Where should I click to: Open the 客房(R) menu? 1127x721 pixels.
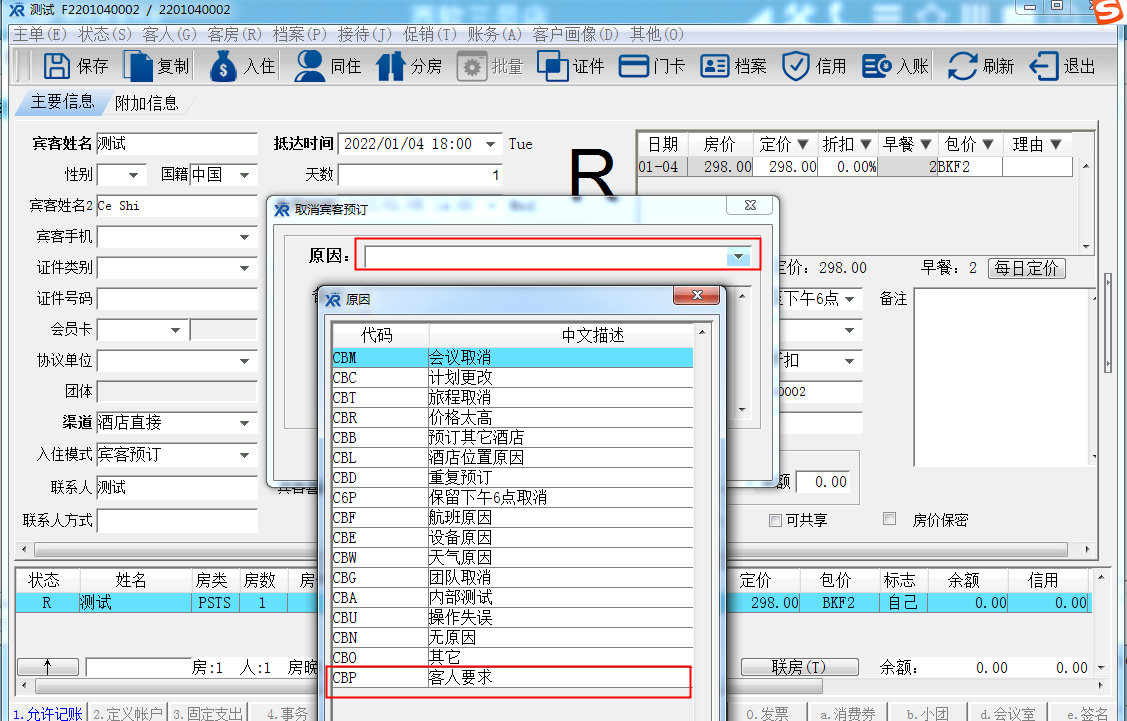coord(235,34)
